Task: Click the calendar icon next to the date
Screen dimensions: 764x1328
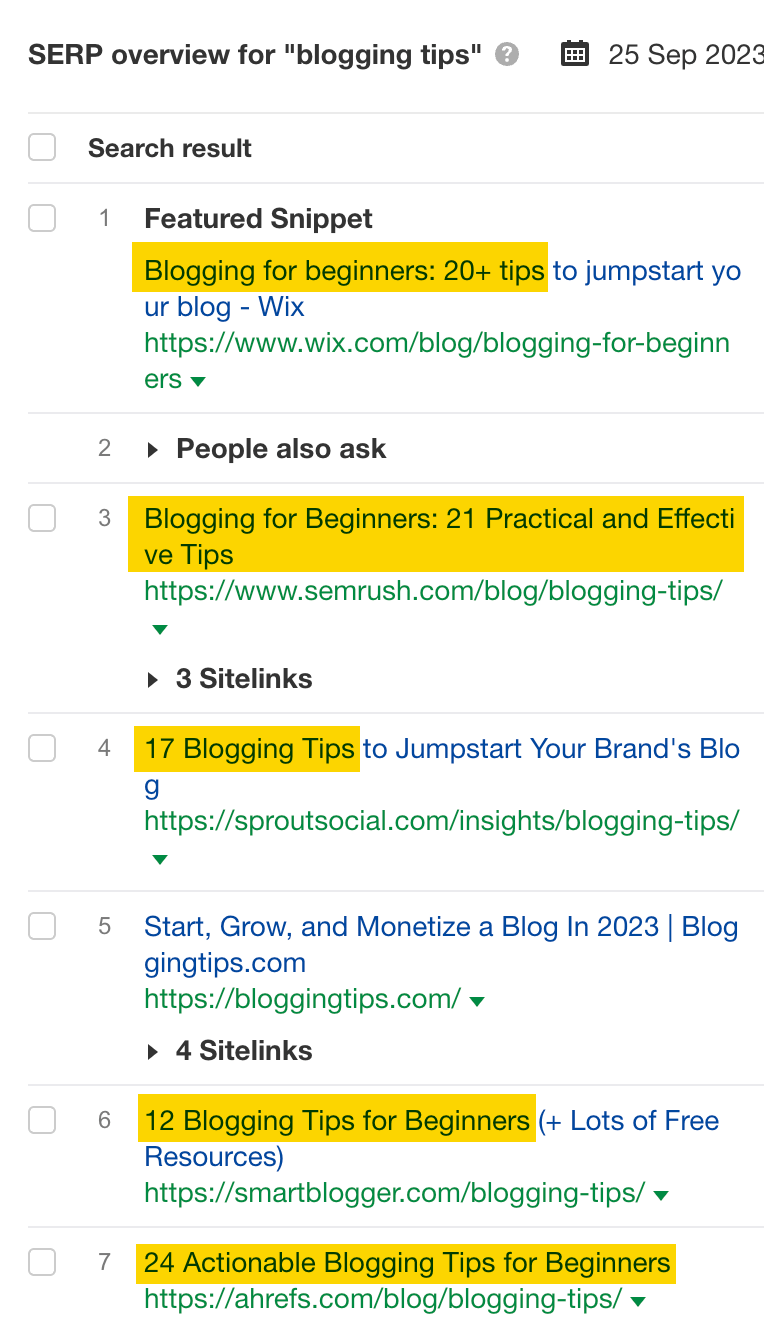Action: [575, 54]
